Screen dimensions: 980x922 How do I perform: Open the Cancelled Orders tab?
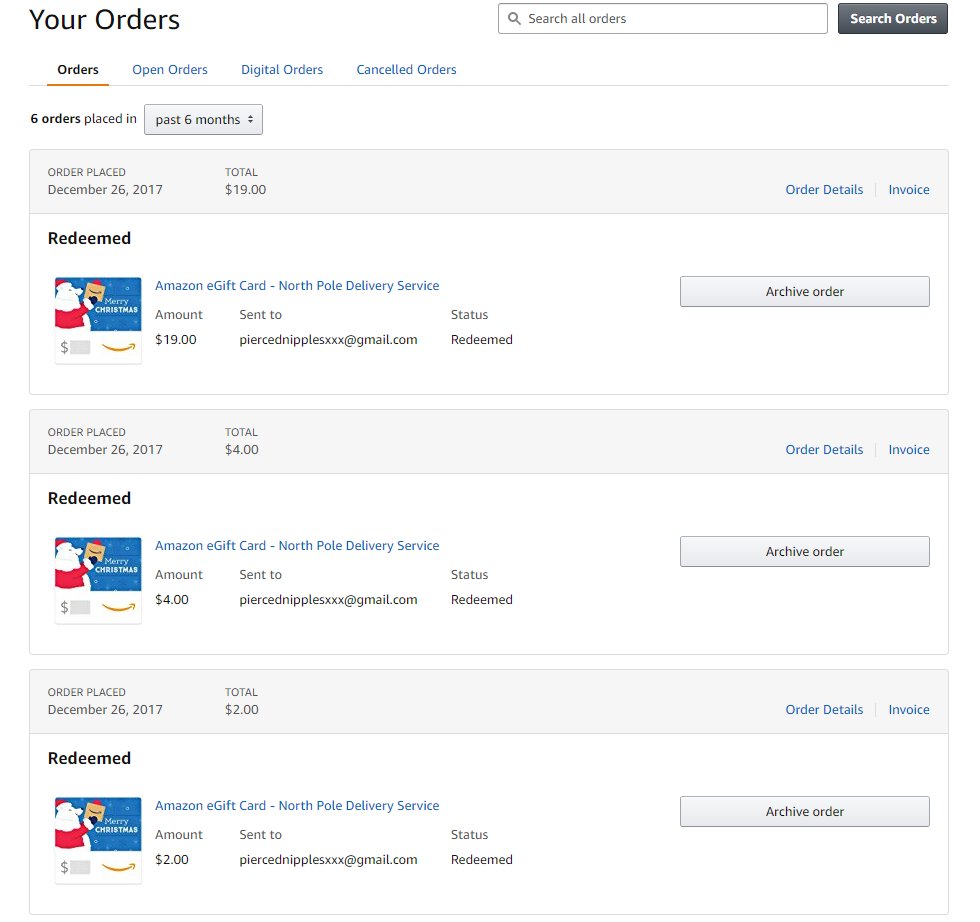coord(406,69)
